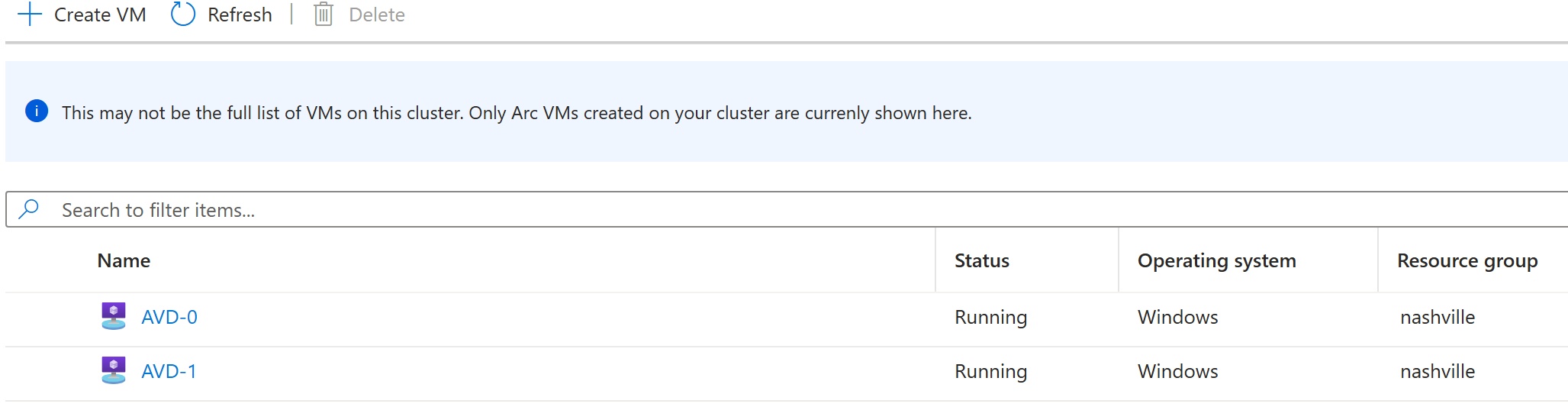Click the trash can Delete icon
1568x407 pixels.
[x=324, y=15]
